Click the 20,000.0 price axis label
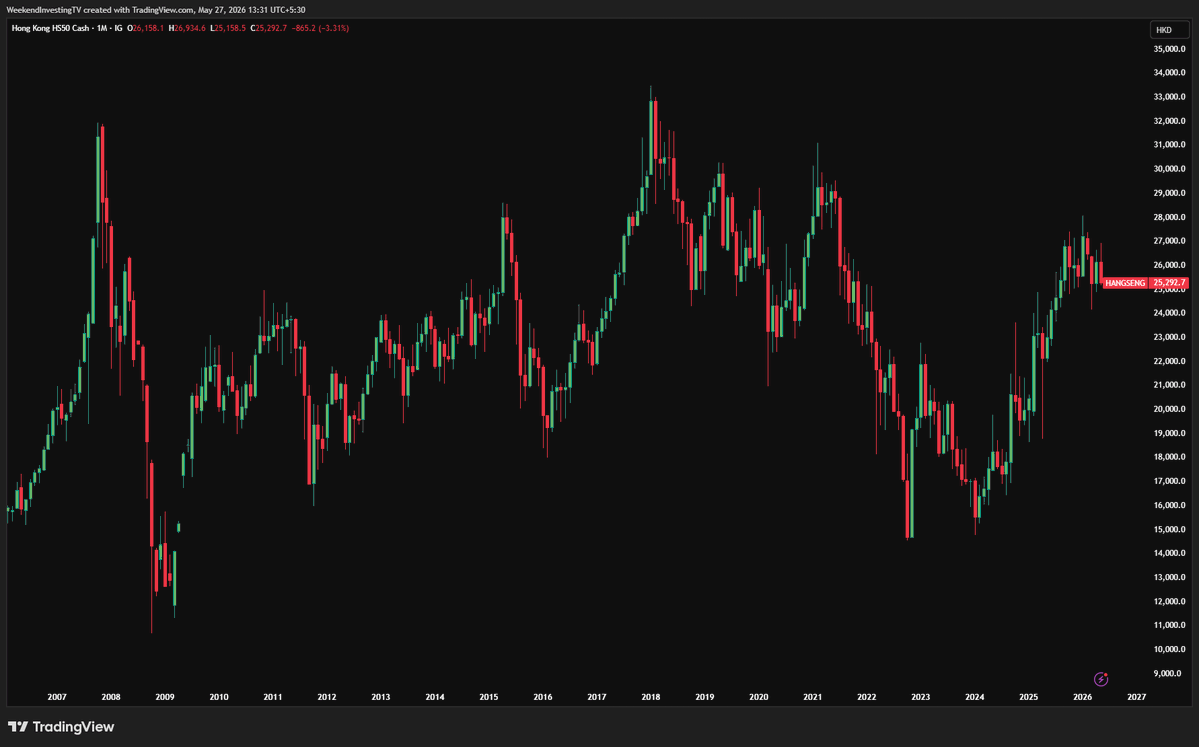Image resolution: width=1199 pixels, height=747 pixels. click(x=1169, y=409)
